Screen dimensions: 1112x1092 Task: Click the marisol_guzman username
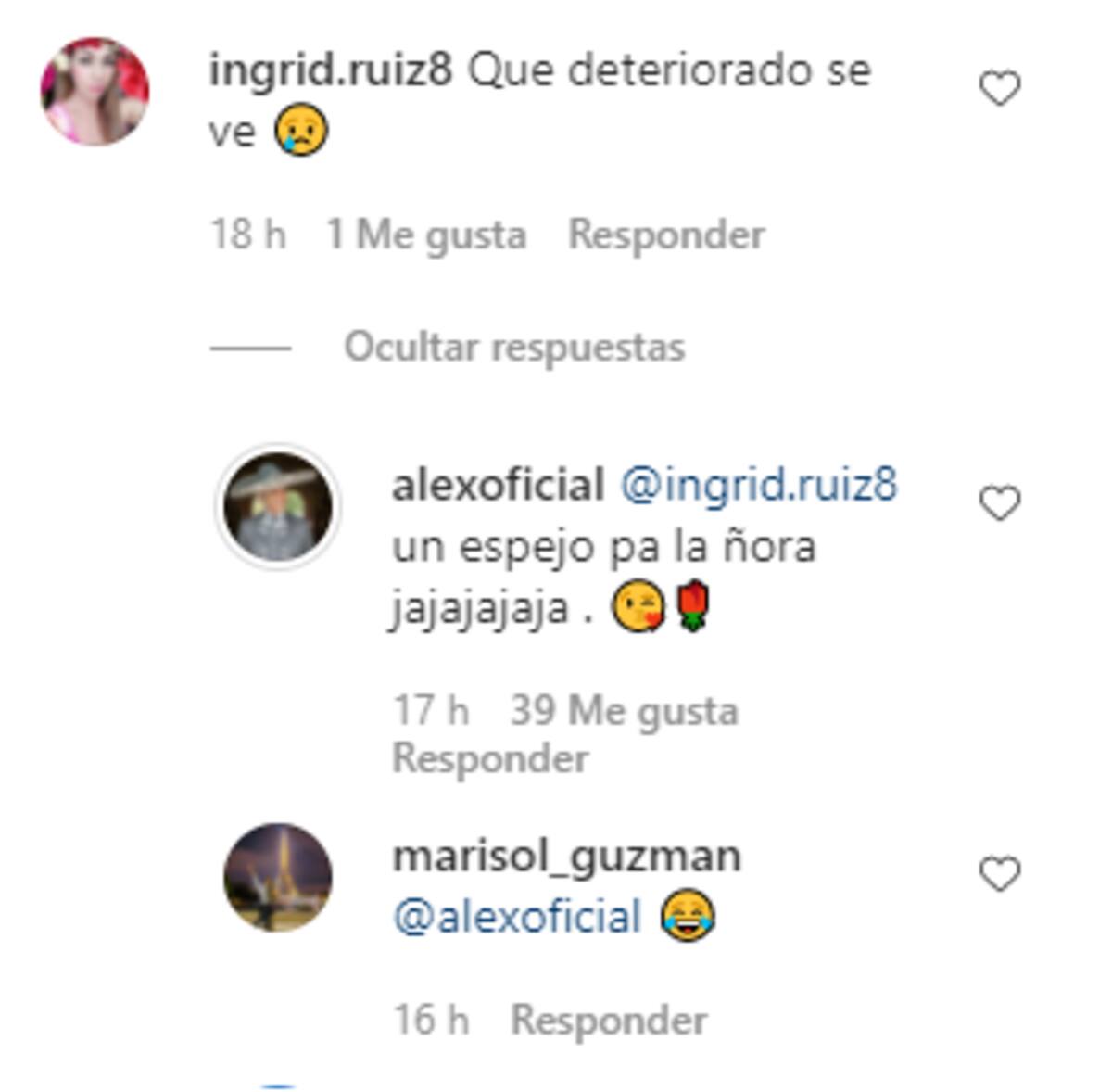pyautogui.click(x=567, y=857)
